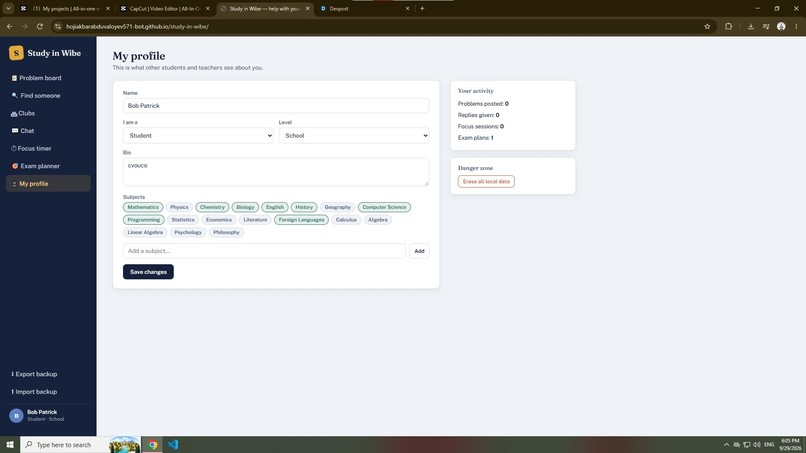The width and height of the screenshot is (806, 453).
Task: Toggle the Statistics subject chip
Action: point(183,220)
